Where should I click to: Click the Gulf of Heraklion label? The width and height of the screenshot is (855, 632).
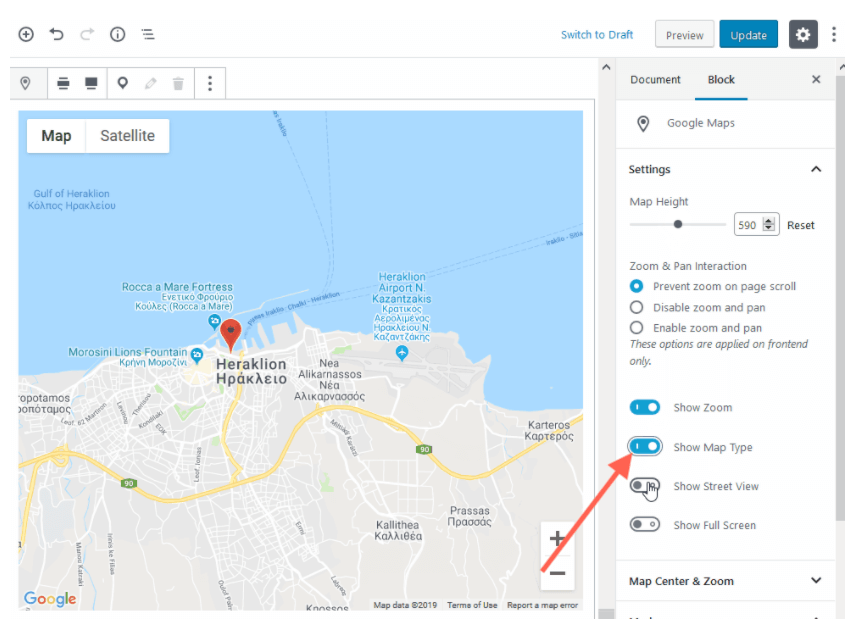coord(71,200)
